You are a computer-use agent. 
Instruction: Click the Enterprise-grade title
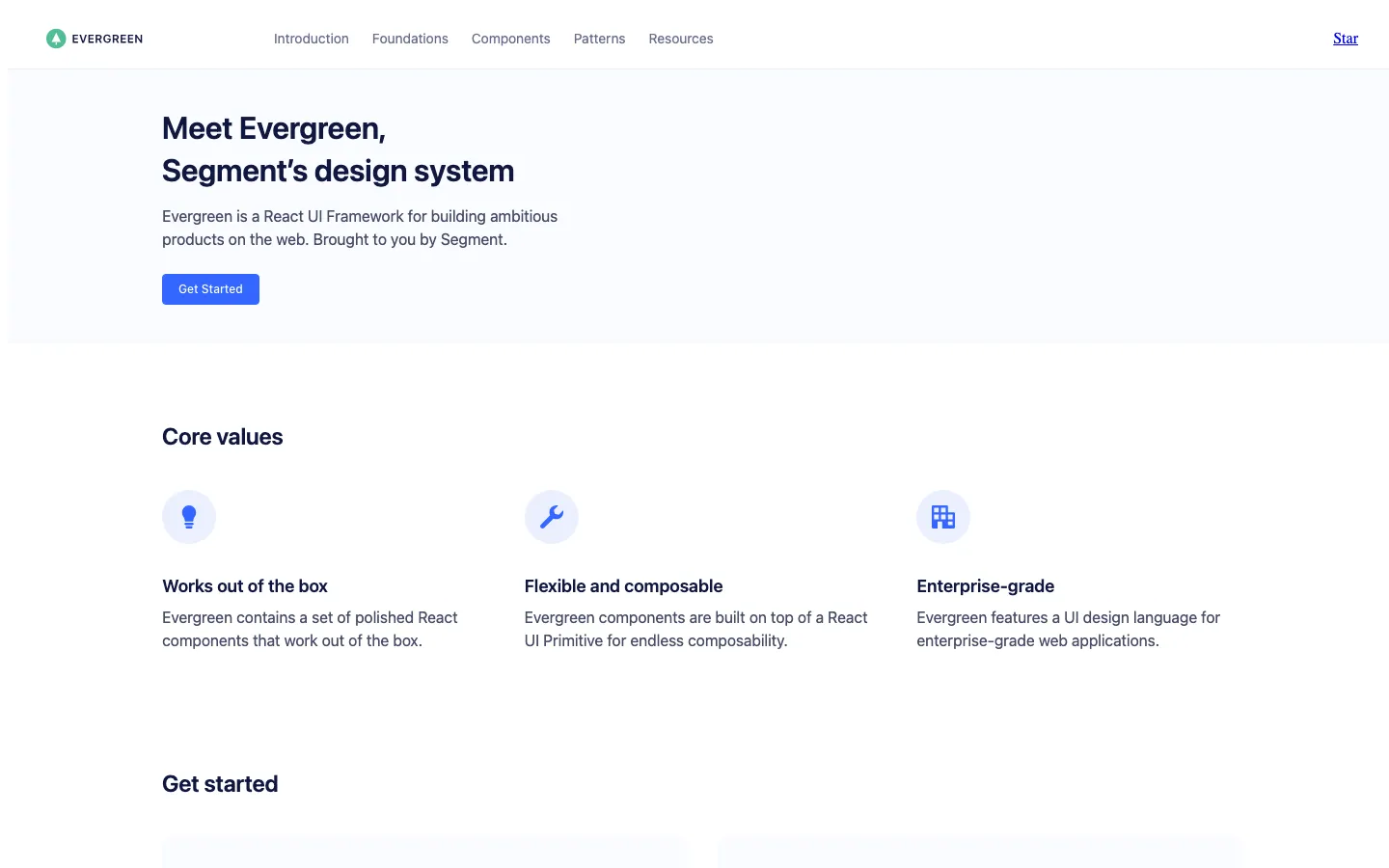tap(985, 586)
